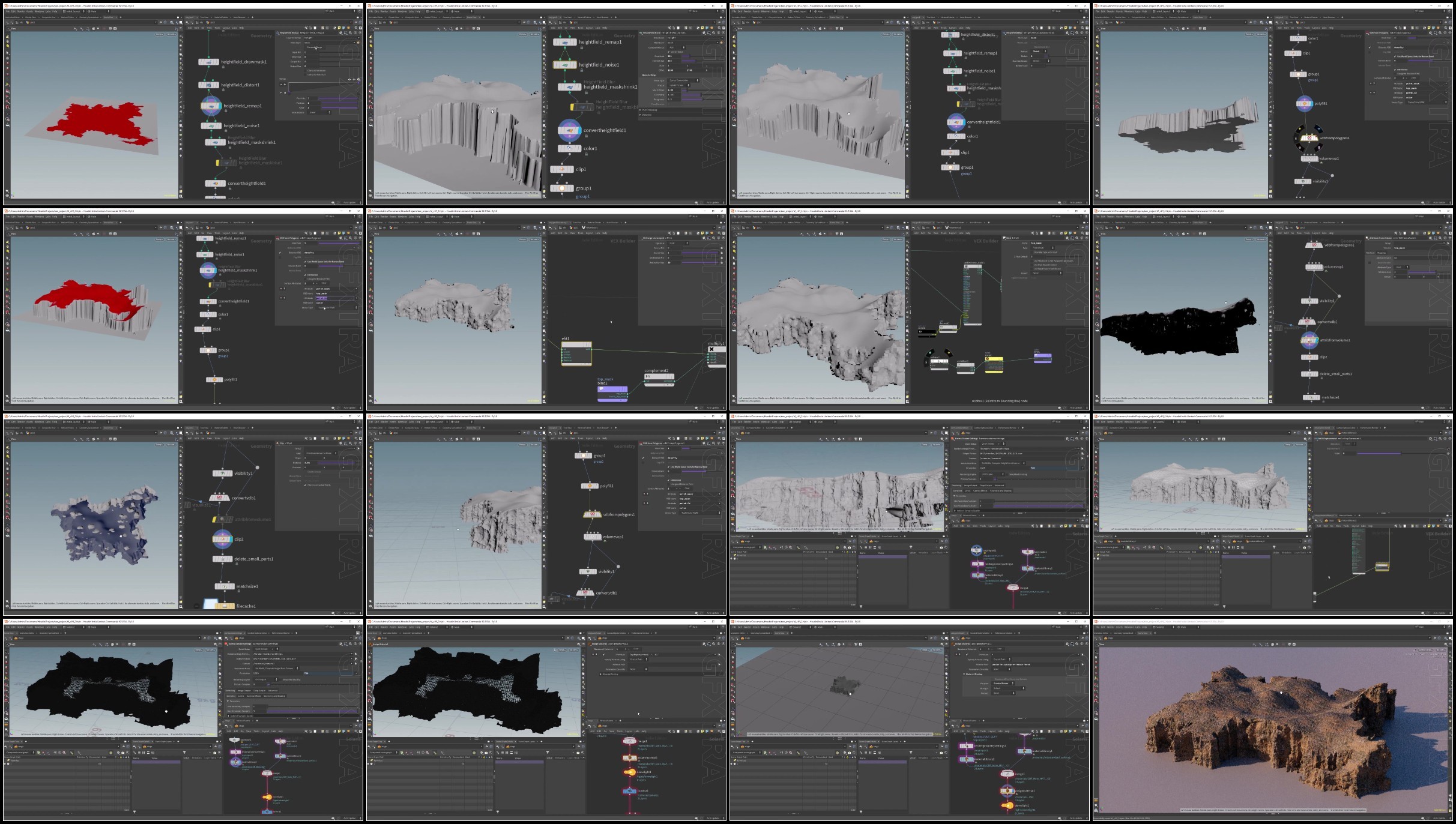
Task: Select the fit1 VOP node
Action: pos(576,353)
